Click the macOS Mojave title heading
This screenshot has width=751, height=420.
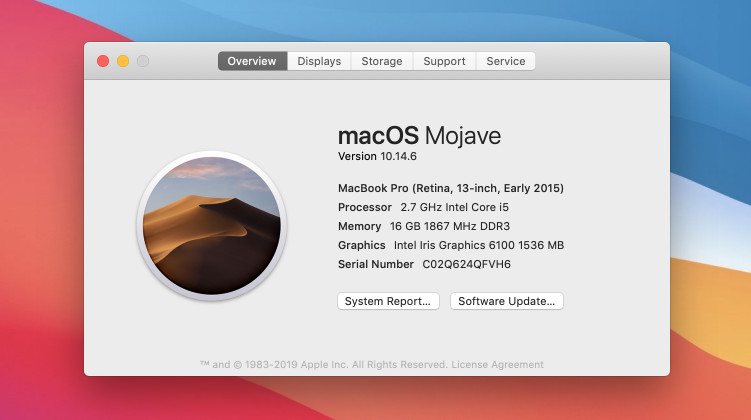click(419, 135)
